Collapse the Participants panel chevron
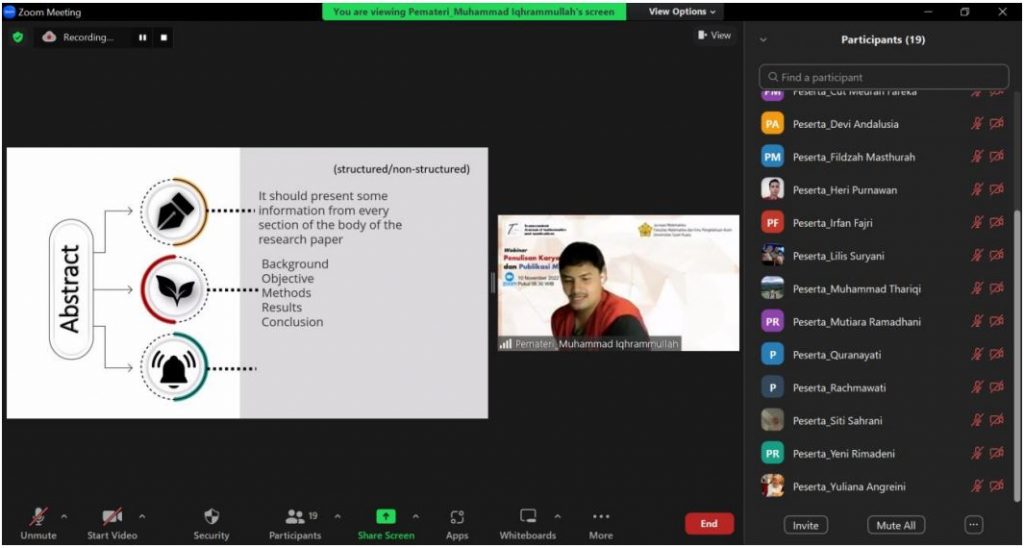The image size is (1024, 548). (764, 40)
